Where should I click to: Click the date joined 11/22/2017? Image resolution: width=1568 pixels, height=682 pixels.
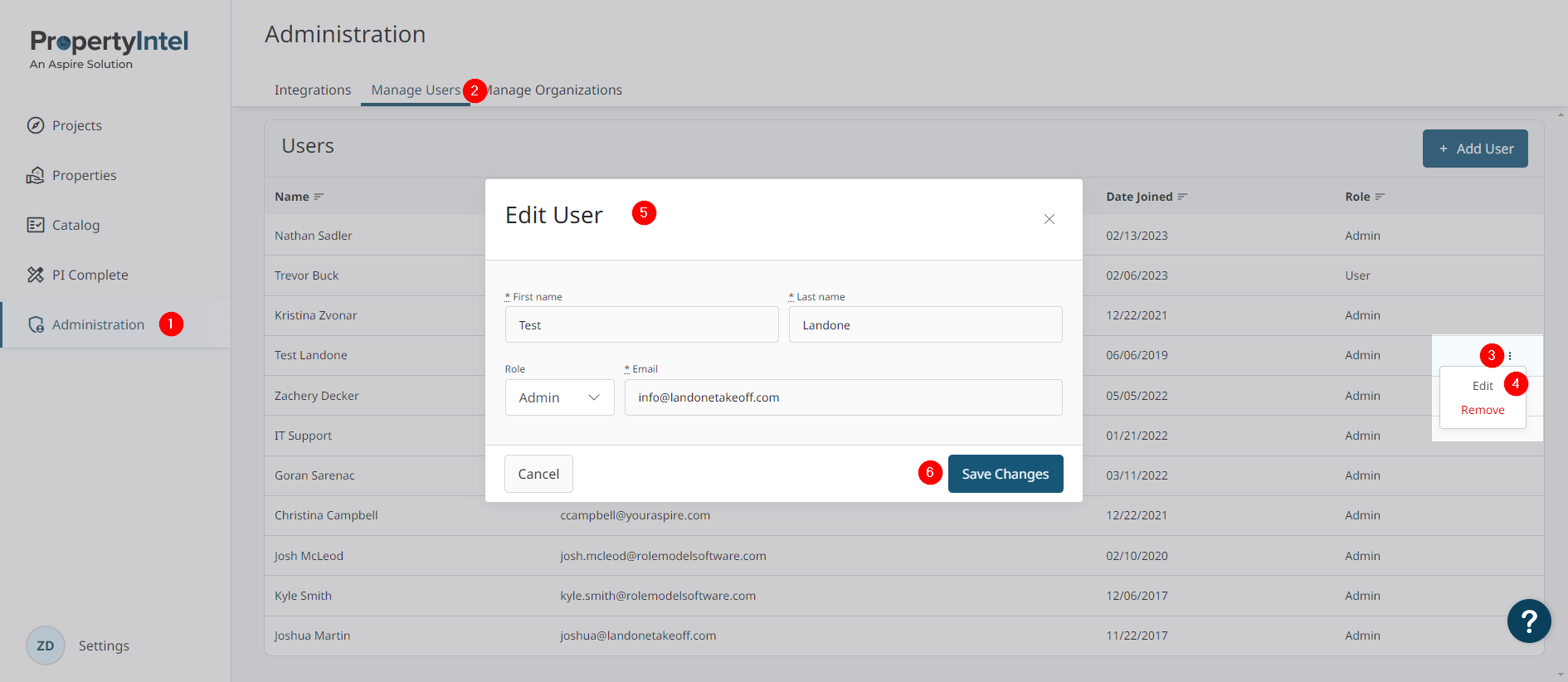click(x=1137, y=636)
